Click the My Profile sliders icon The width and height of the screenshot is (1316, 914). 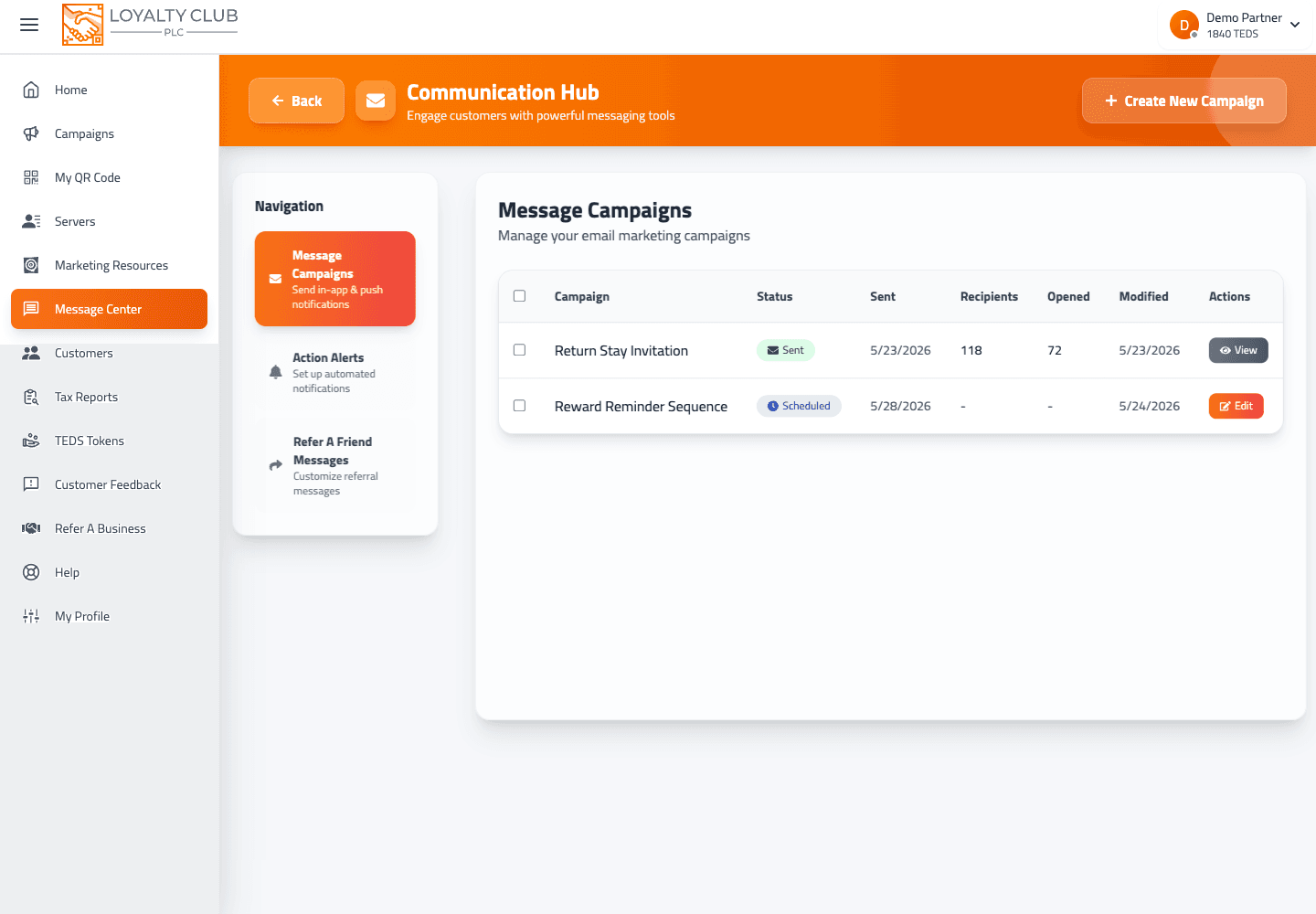(31, 616)
